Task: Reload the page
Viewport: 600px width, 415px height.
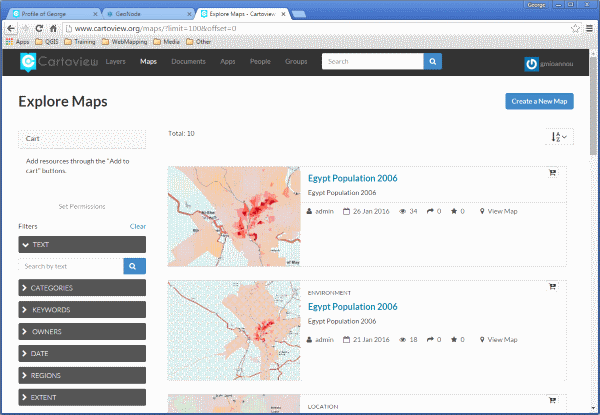Action: pos(39,28)
